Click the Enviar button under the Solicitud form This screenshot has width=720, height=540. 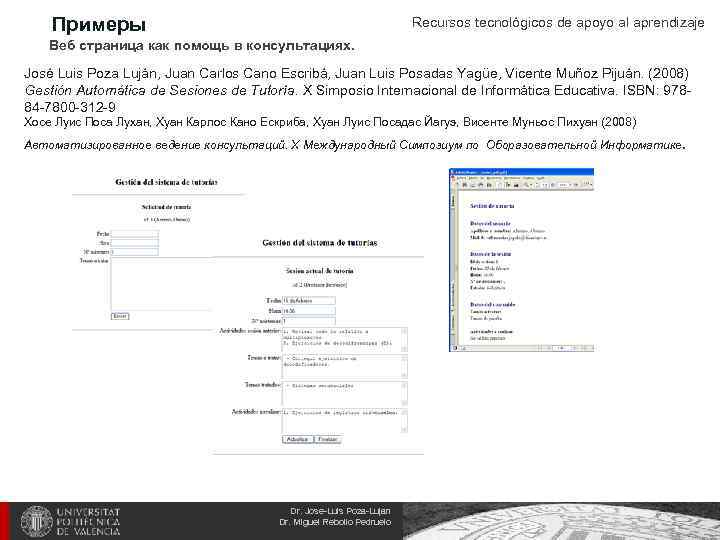(120, 316)
